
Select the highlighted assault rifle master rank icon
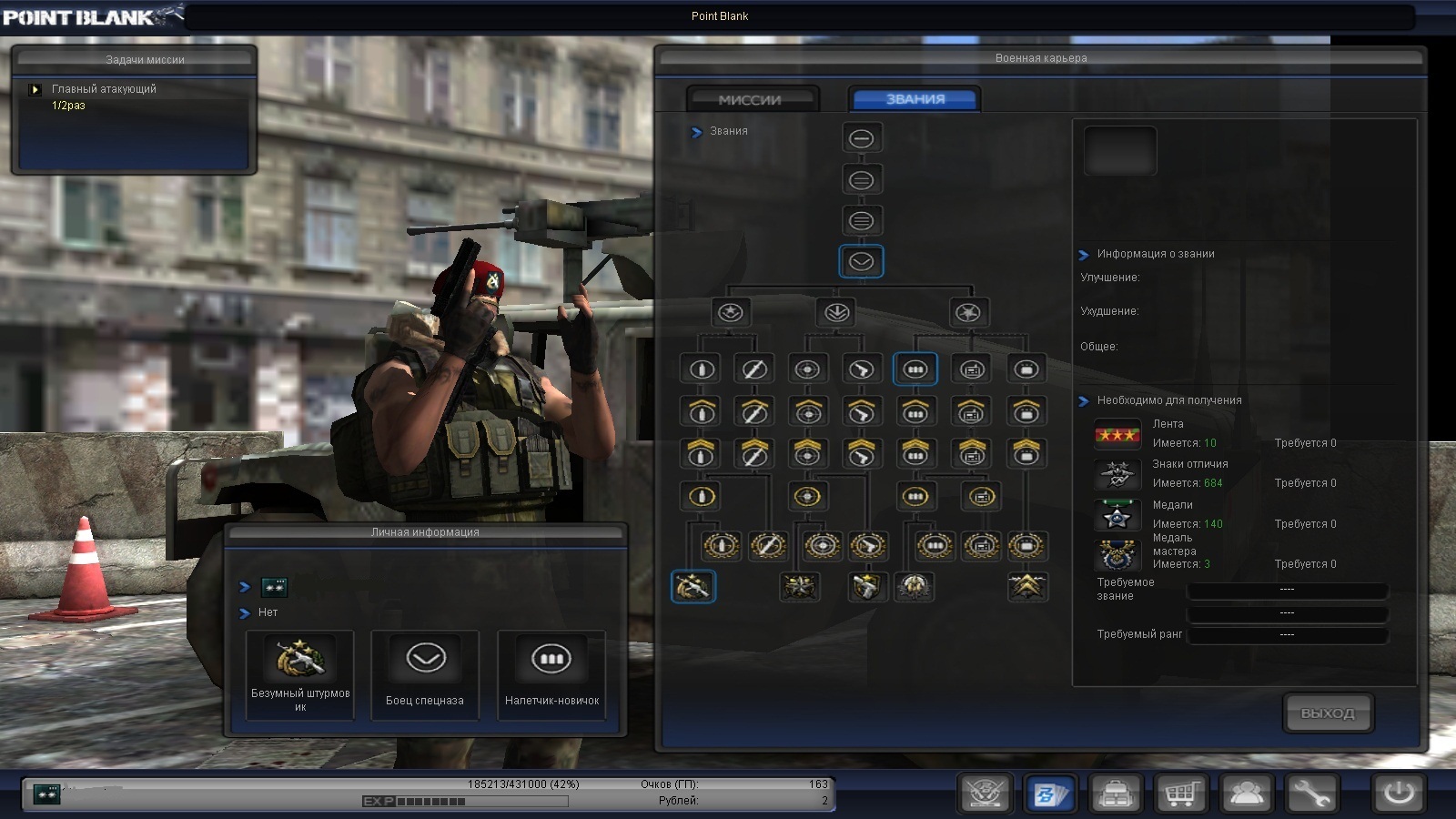(693, 587)
